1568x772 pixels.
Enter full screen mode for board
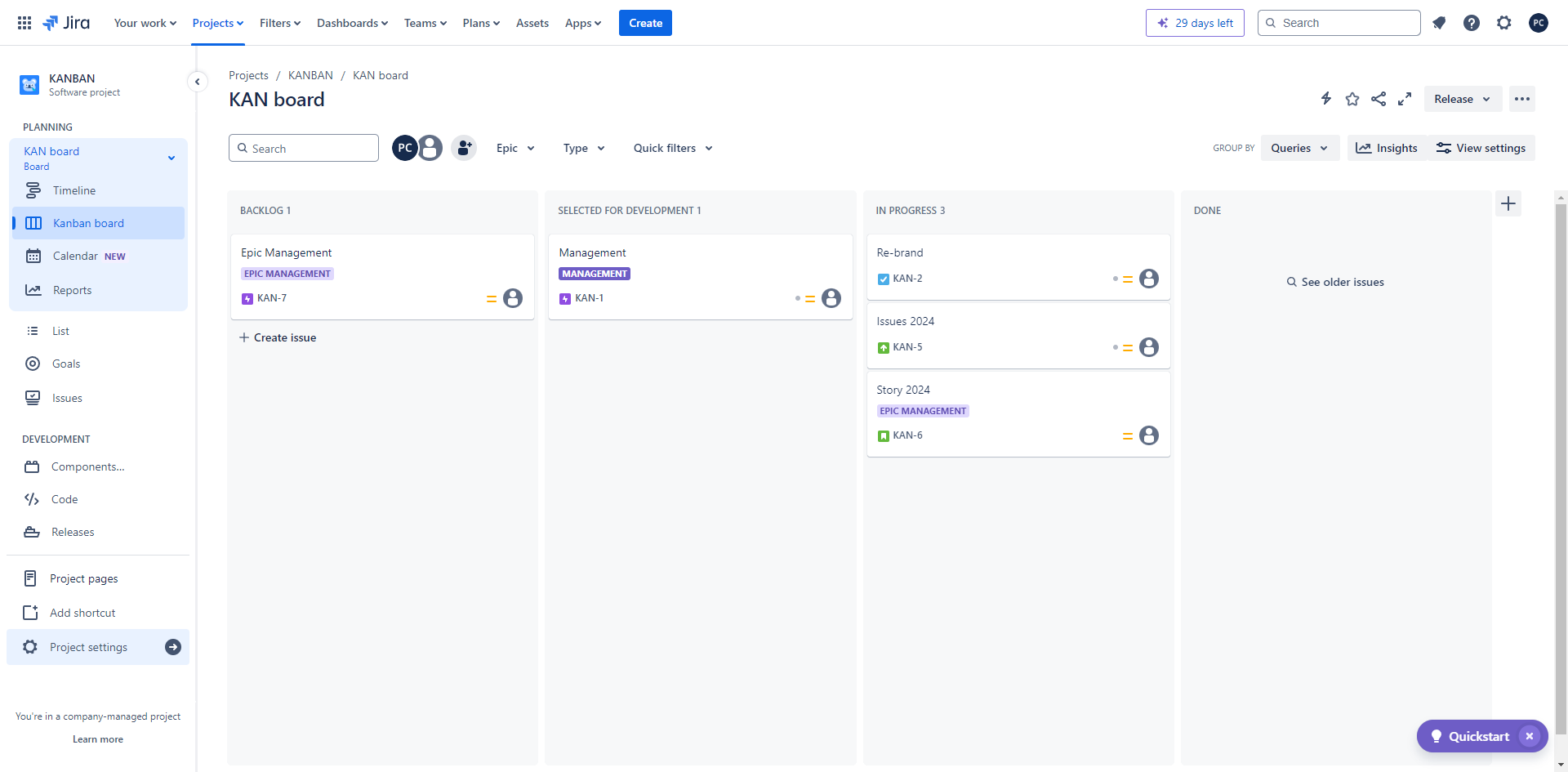1405,99
